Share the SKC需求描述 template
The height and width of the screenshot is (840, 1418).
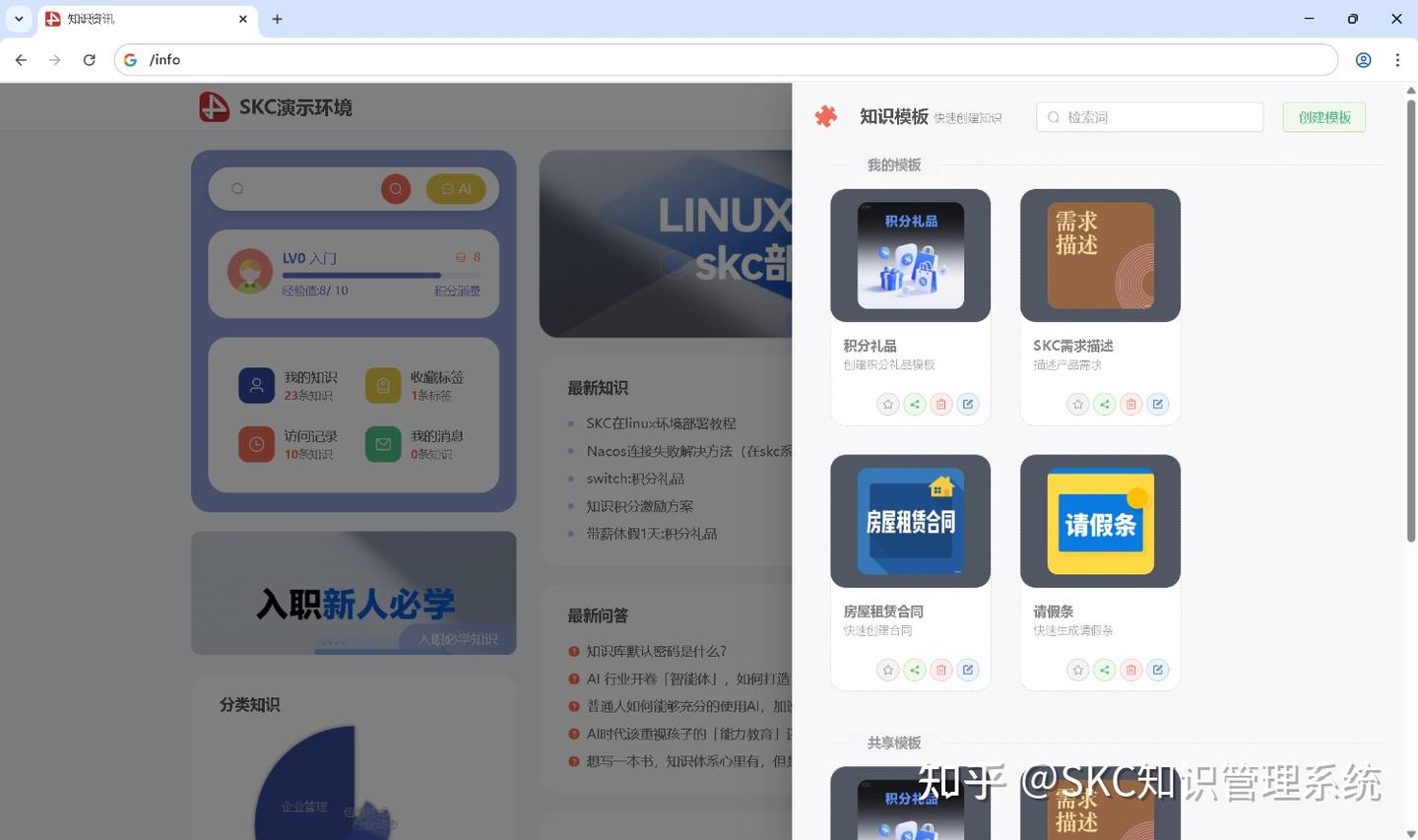pyautogui.click(x=1105, y=404)
